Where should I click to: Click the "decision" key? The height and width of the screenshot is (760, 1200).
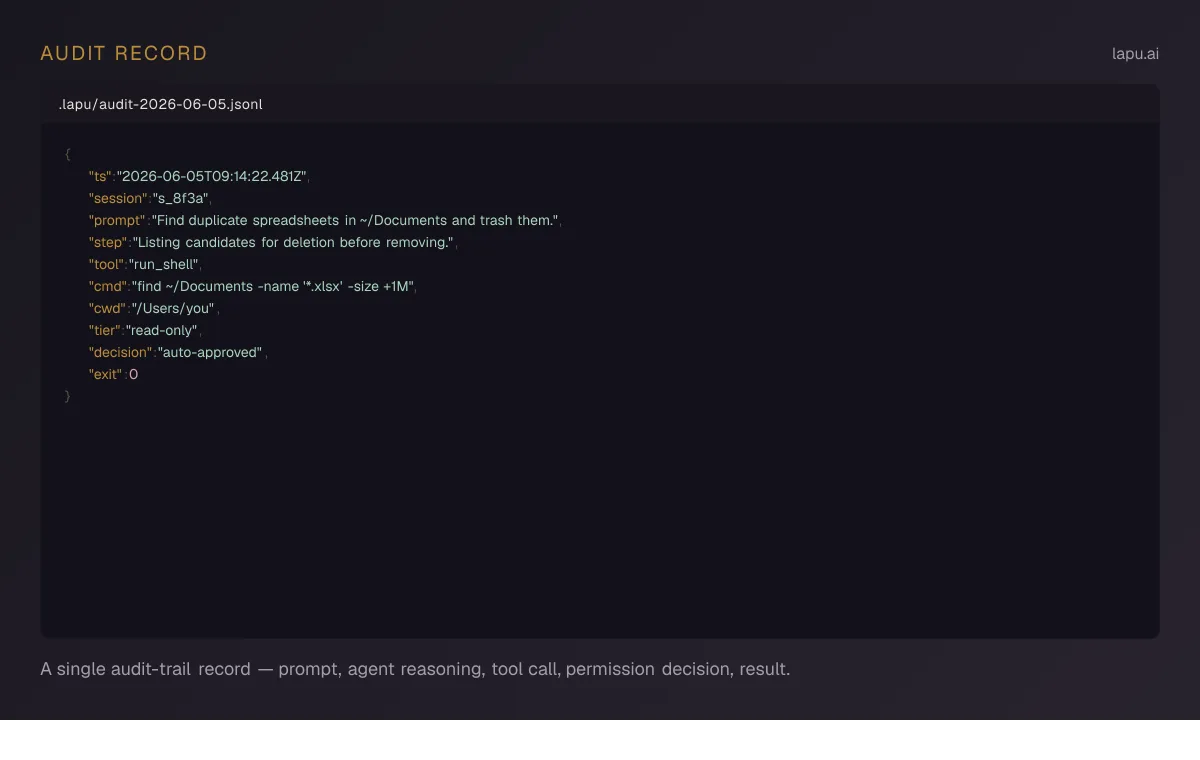121,352
